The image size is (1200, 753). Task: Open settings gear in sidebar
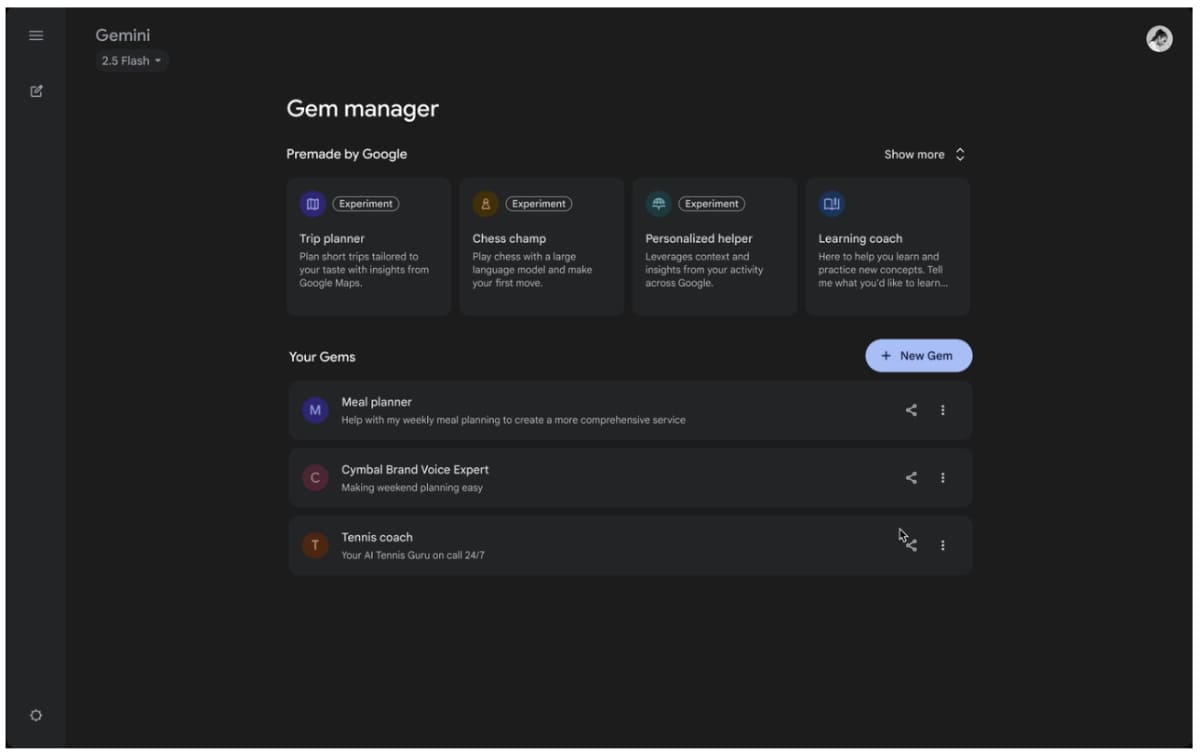[36, 715]
